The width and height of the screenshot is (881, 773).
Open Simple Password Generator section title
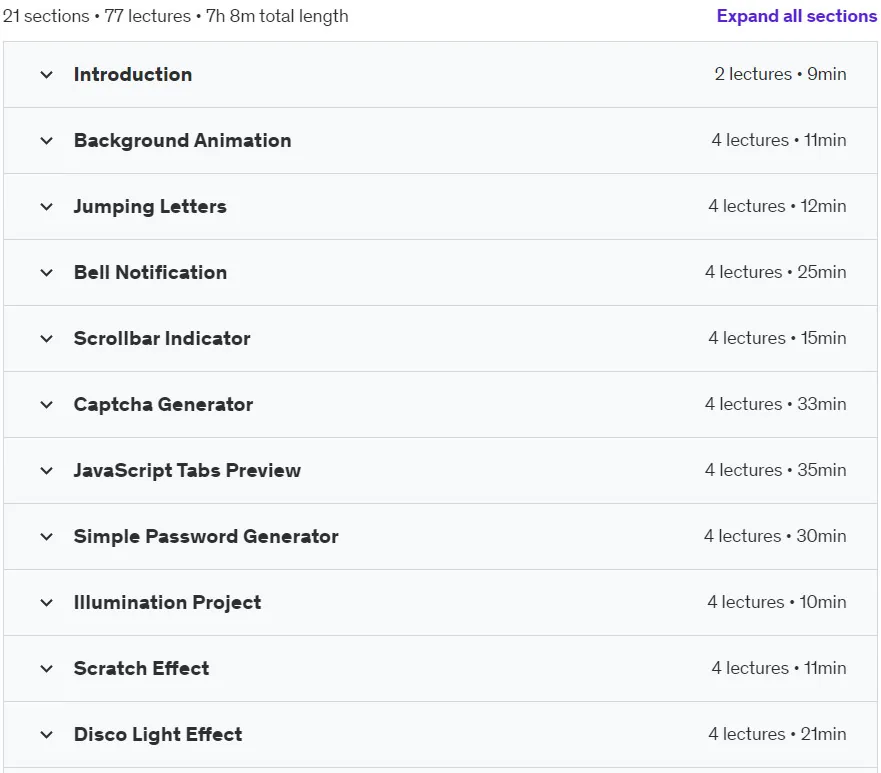tap(206, 536)
